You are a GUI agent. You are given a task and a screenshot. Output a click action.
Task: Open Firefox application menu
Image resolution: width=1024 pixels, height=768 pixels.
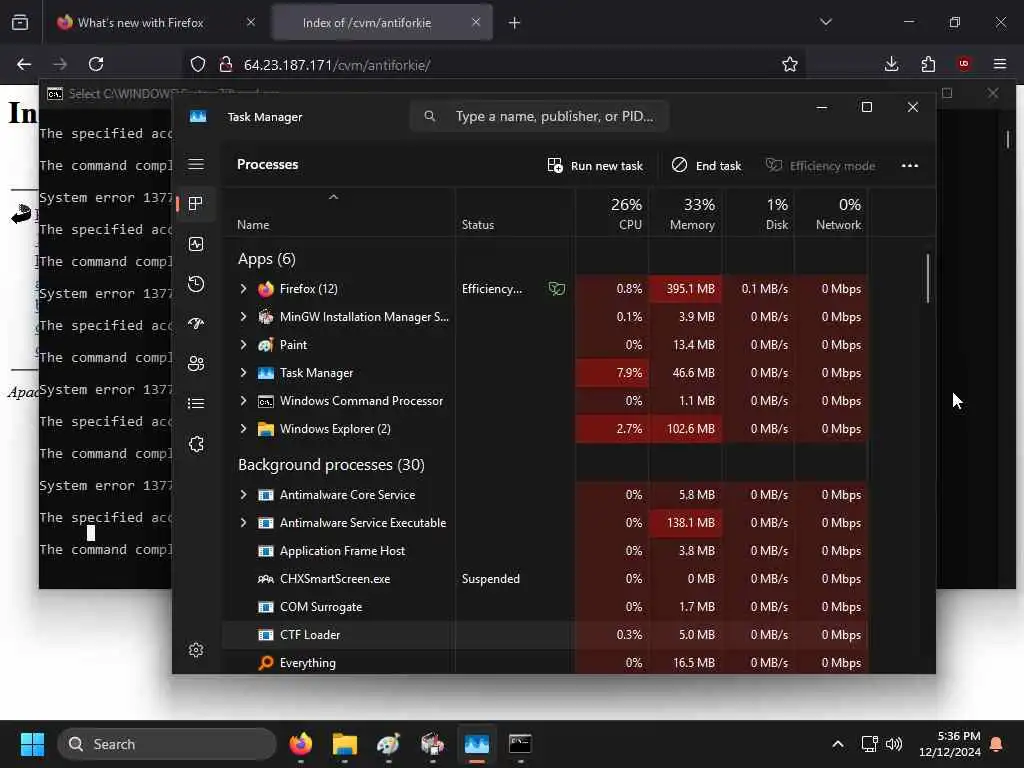tap(1000, 64)
